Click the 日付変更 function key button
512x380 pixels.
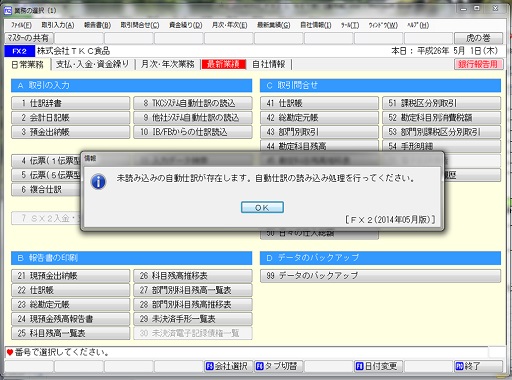click(378, 366)
